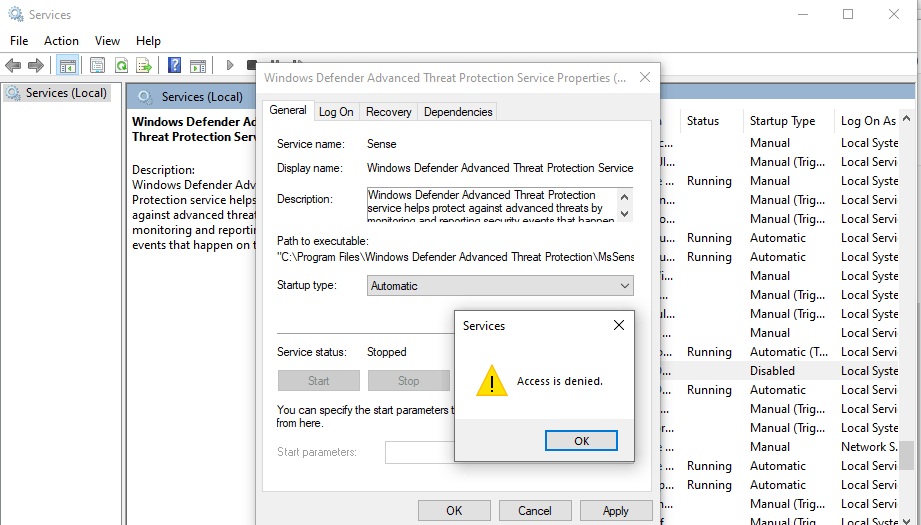Screen dimensions: 921x525
Task: Click the services list vertical scrollbar thumb
Action: 906,455
